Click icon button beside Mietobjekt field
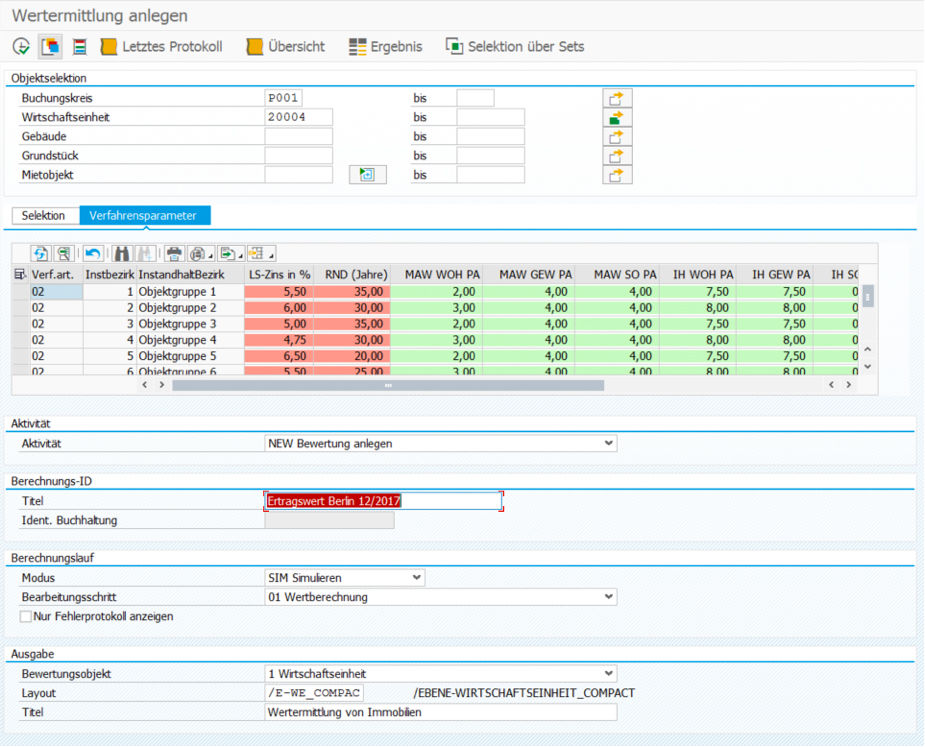Viewport: 925px width, 747px height. [367, 175]
